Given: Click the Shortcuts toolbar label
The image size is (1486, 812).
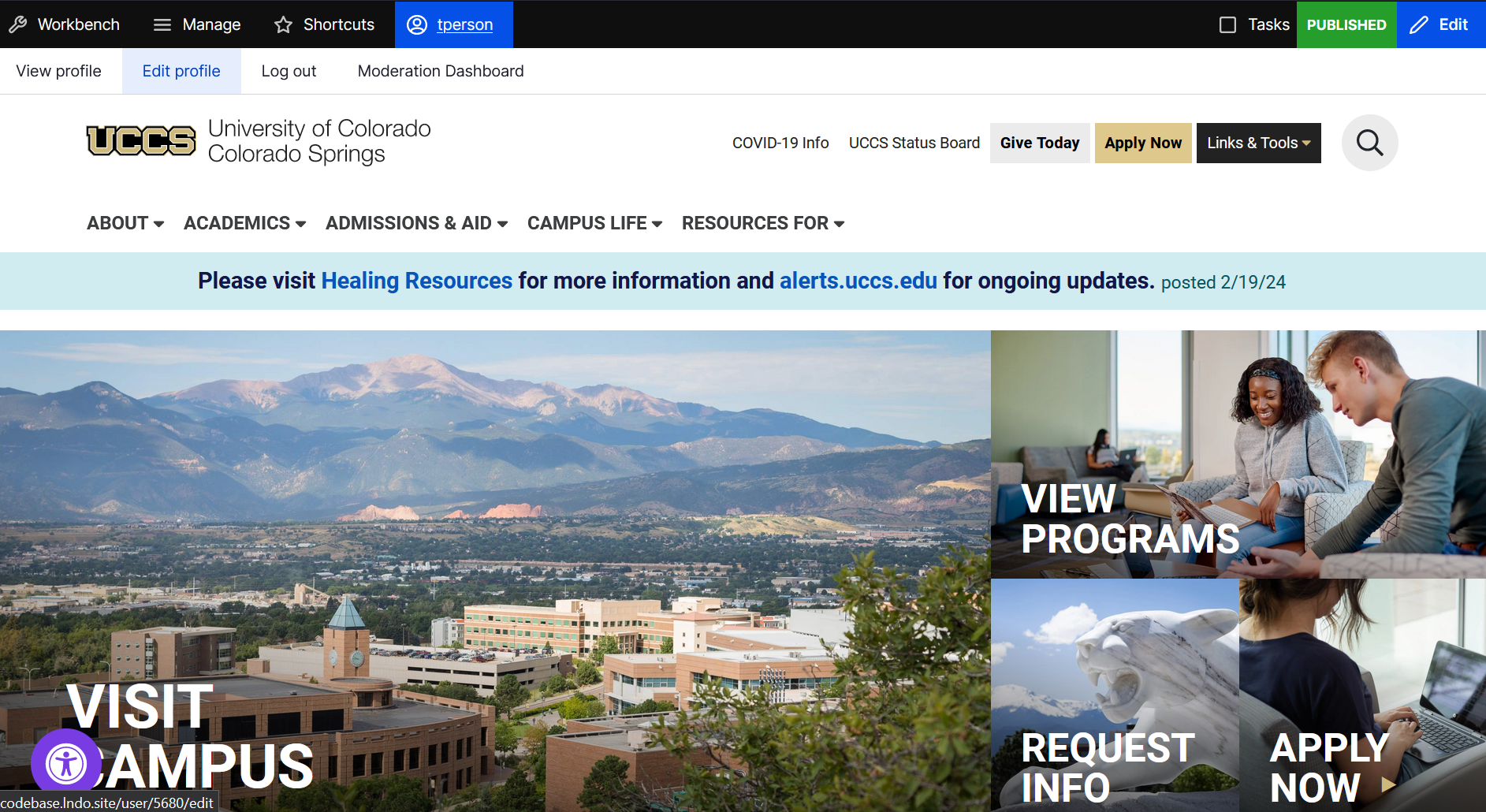Looking at the screenshot, I should 339,24.
